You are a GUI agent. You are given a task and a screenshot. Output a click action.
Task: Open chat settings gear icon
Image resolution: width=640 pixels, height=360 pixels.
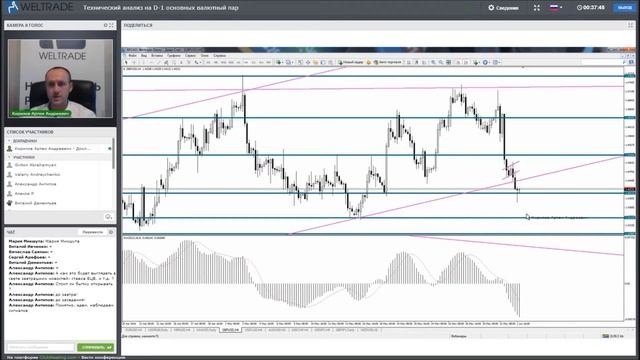[111, 232]
